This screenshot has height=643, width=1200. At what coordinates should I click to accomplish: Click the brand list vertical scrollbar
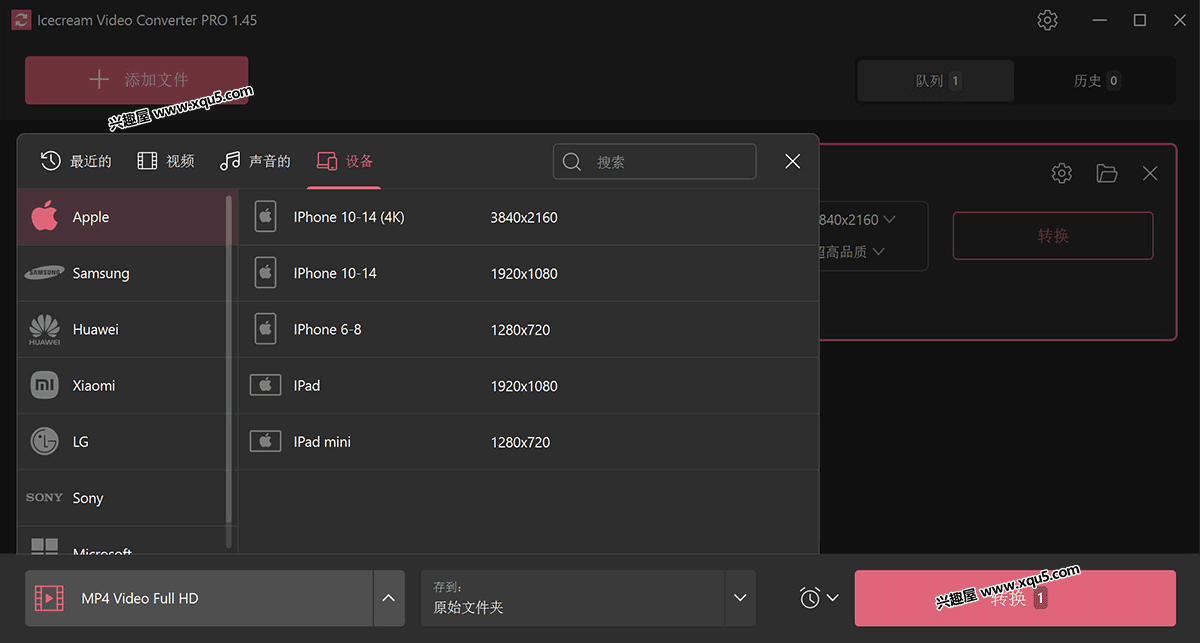[229, 360]
